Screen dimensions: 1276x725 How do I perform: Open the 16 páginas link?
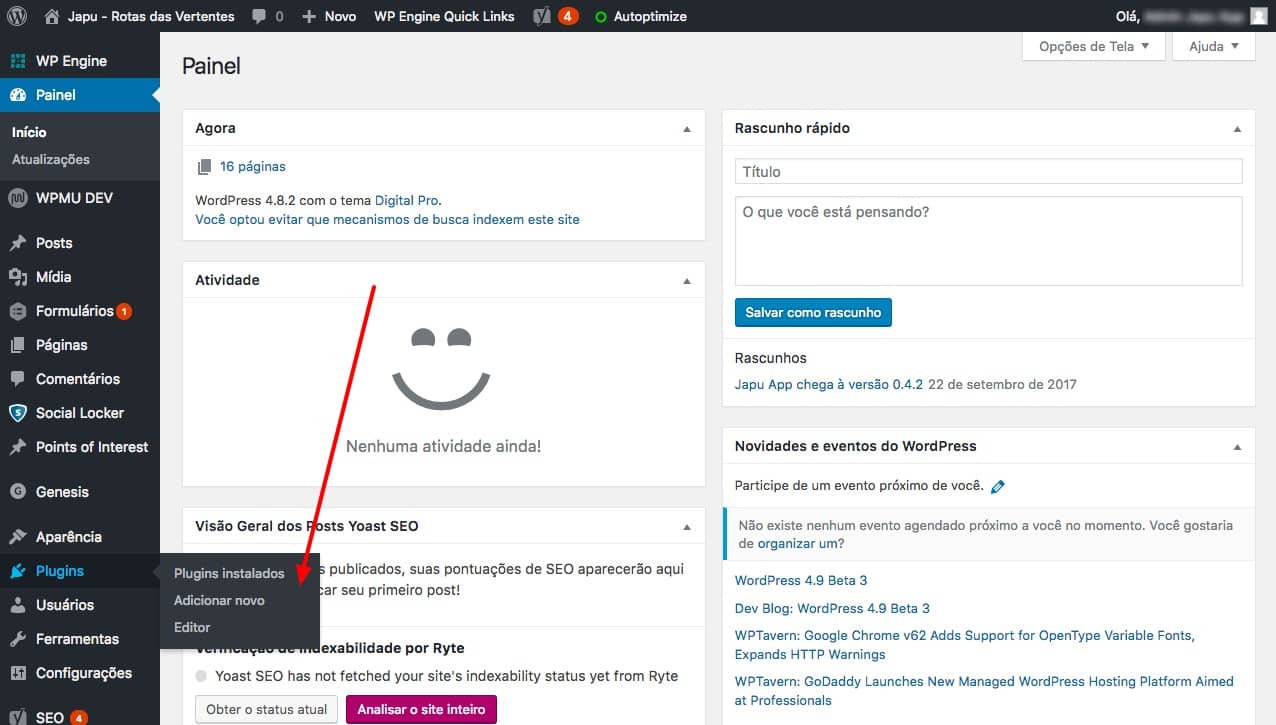pyautogui.click(x=253, y=167)
